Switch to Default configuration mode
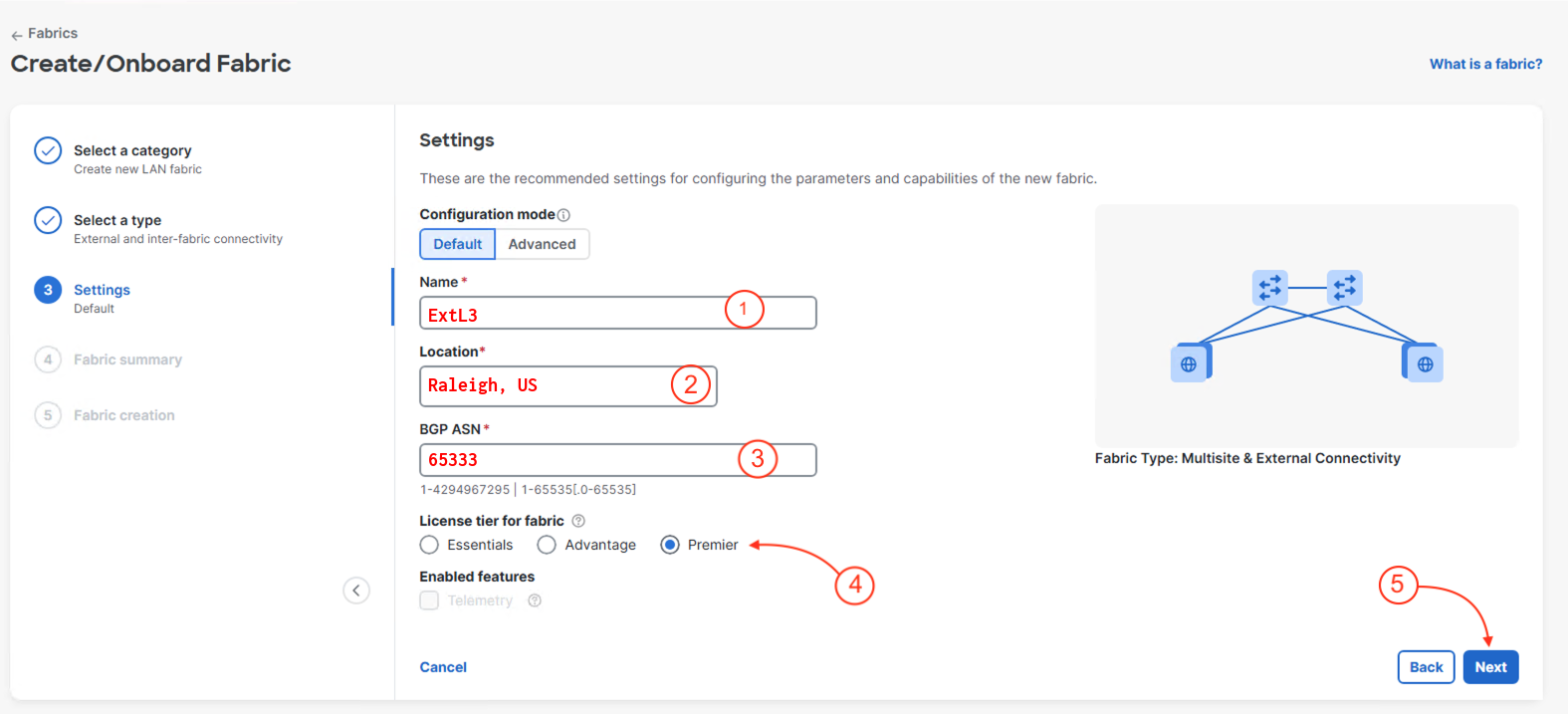Screen dimensions: 1568x714 [457, 244]
